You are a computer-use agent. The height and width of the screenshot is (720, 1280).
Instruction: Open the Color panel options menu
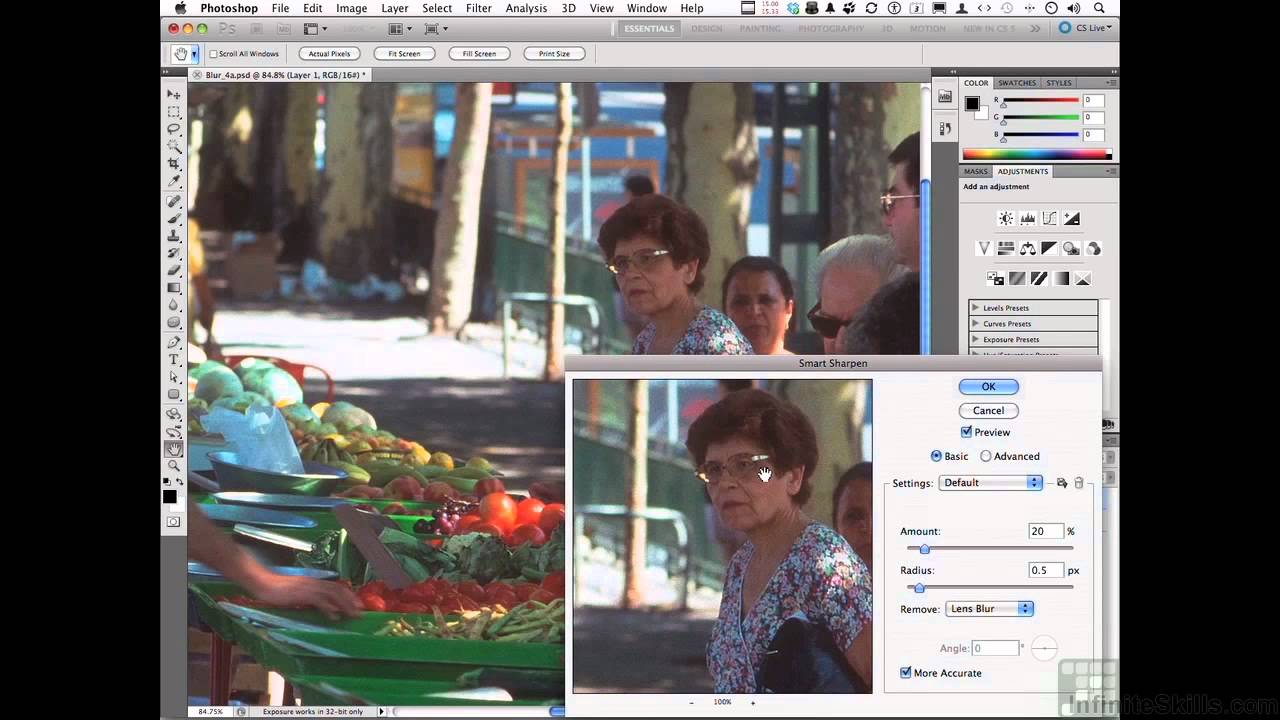[x=1111, y=83]
